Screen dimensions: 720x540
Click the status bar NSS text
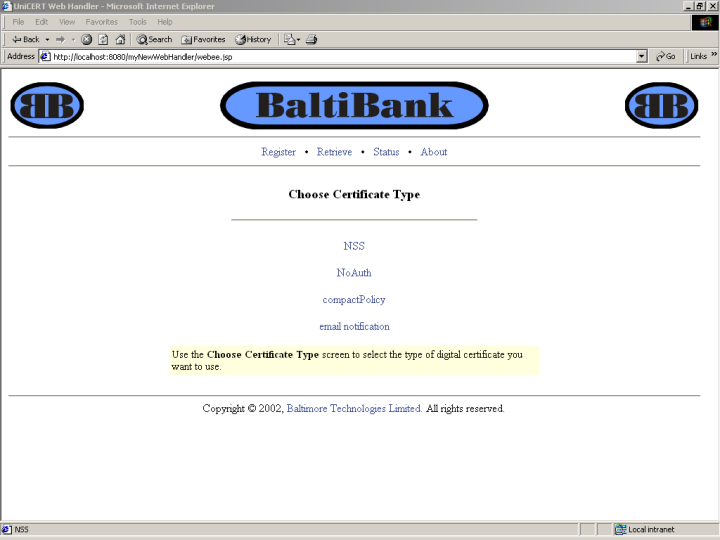pos(21,529)
